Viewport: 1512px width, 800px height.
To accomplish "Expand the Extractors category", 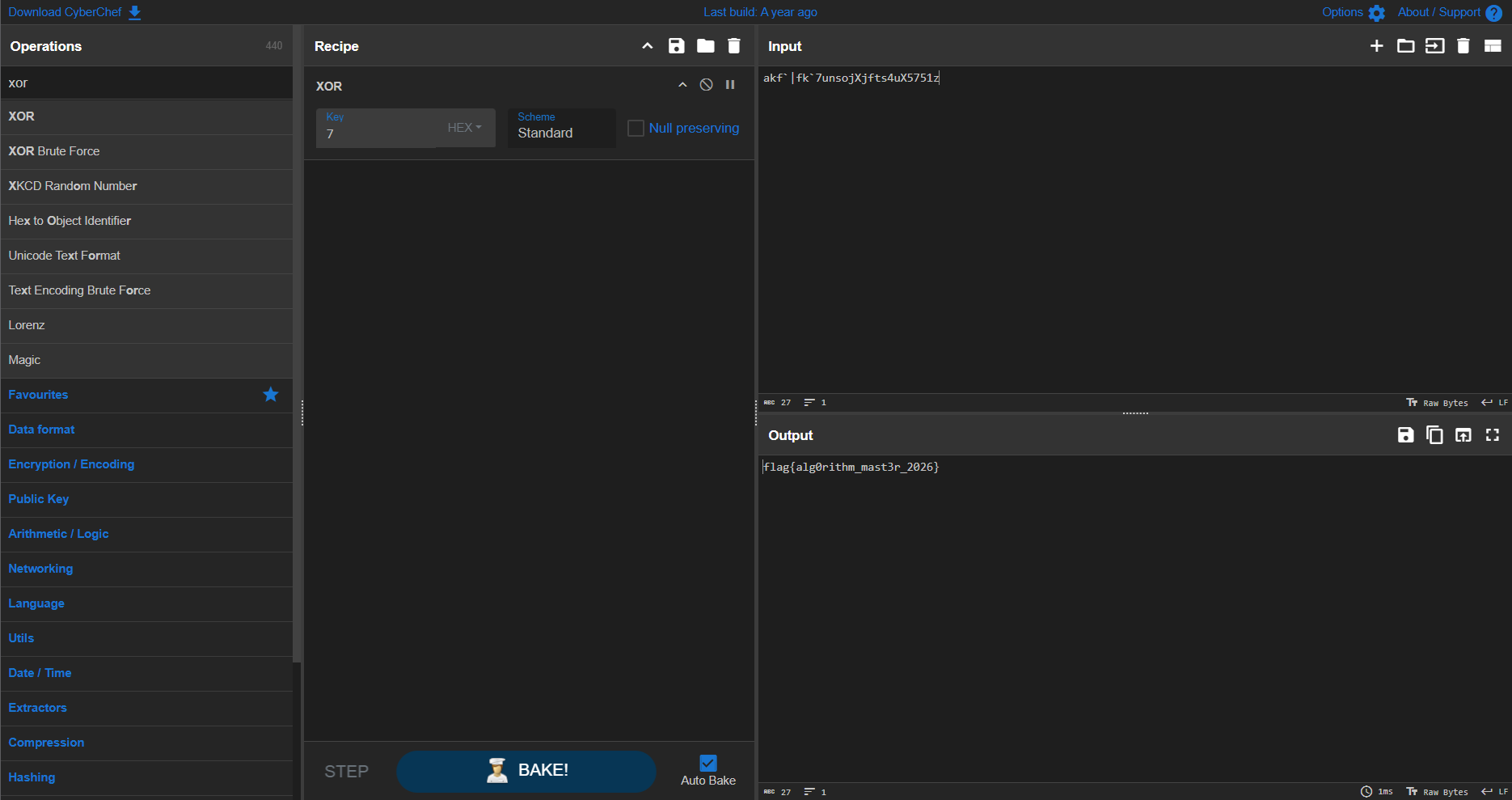I will [146, 708].
